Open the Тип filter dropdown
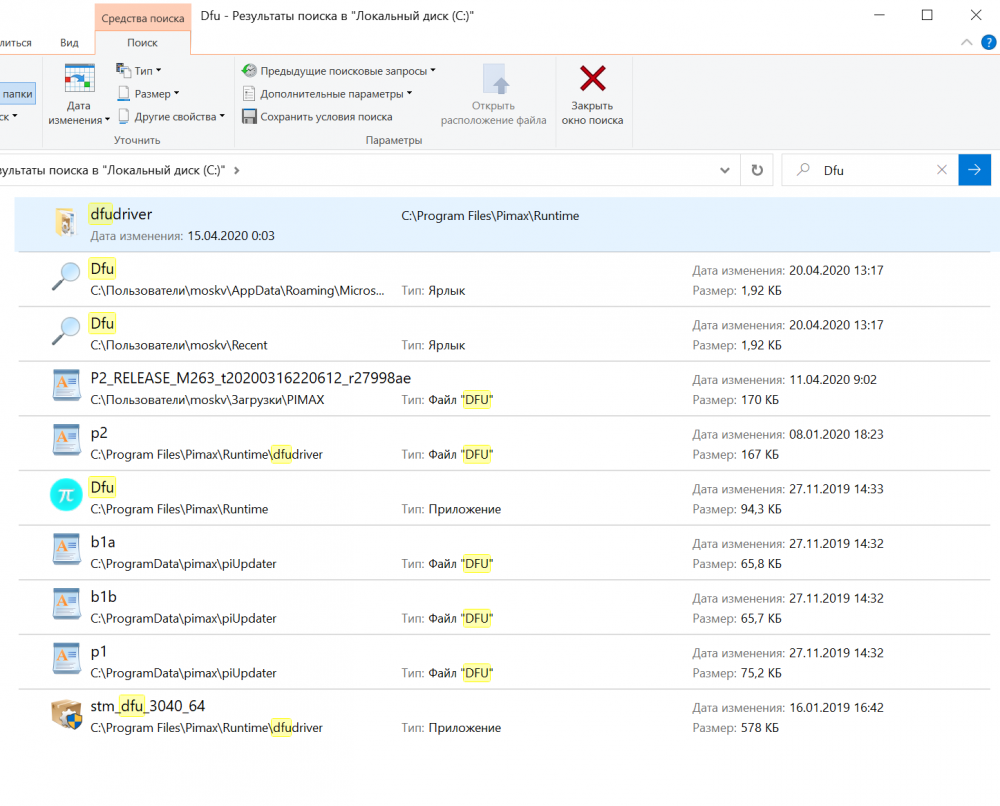Screen dimensions: 1000x806 [x=139, y=71]
